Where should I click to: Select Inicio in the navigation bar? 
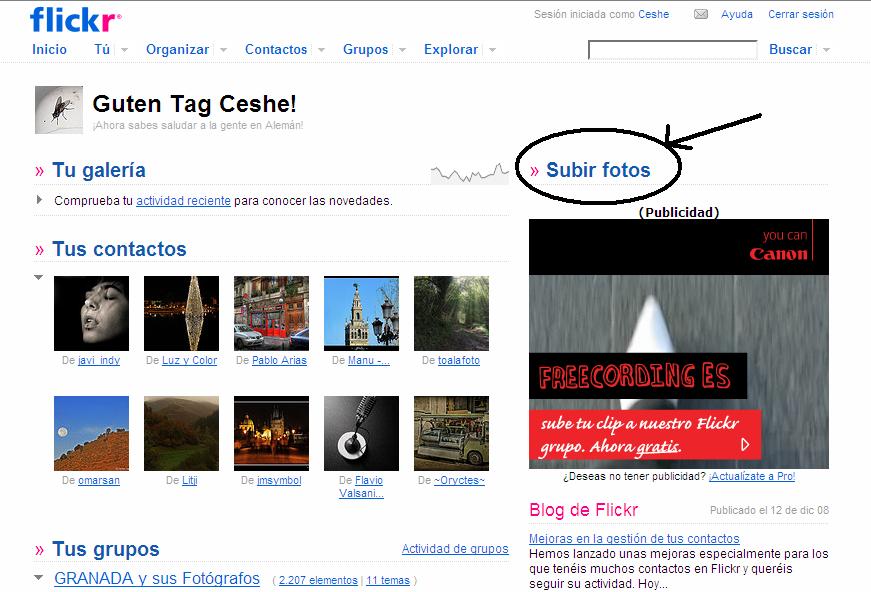tap(49, 48)
